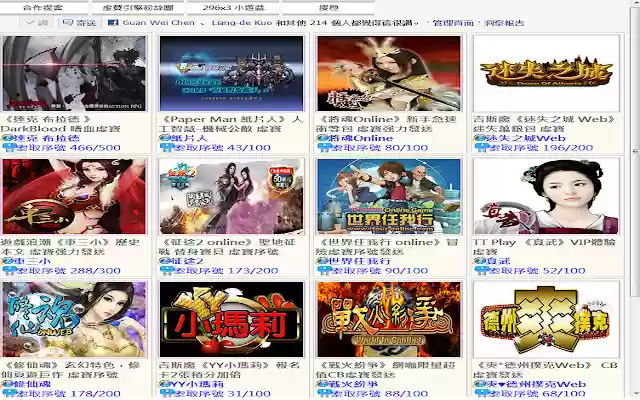The height and width of the screenshot is (400, 640).
Task: Open Liang-de Kuo's profile link
Action: tap(242, 23)
